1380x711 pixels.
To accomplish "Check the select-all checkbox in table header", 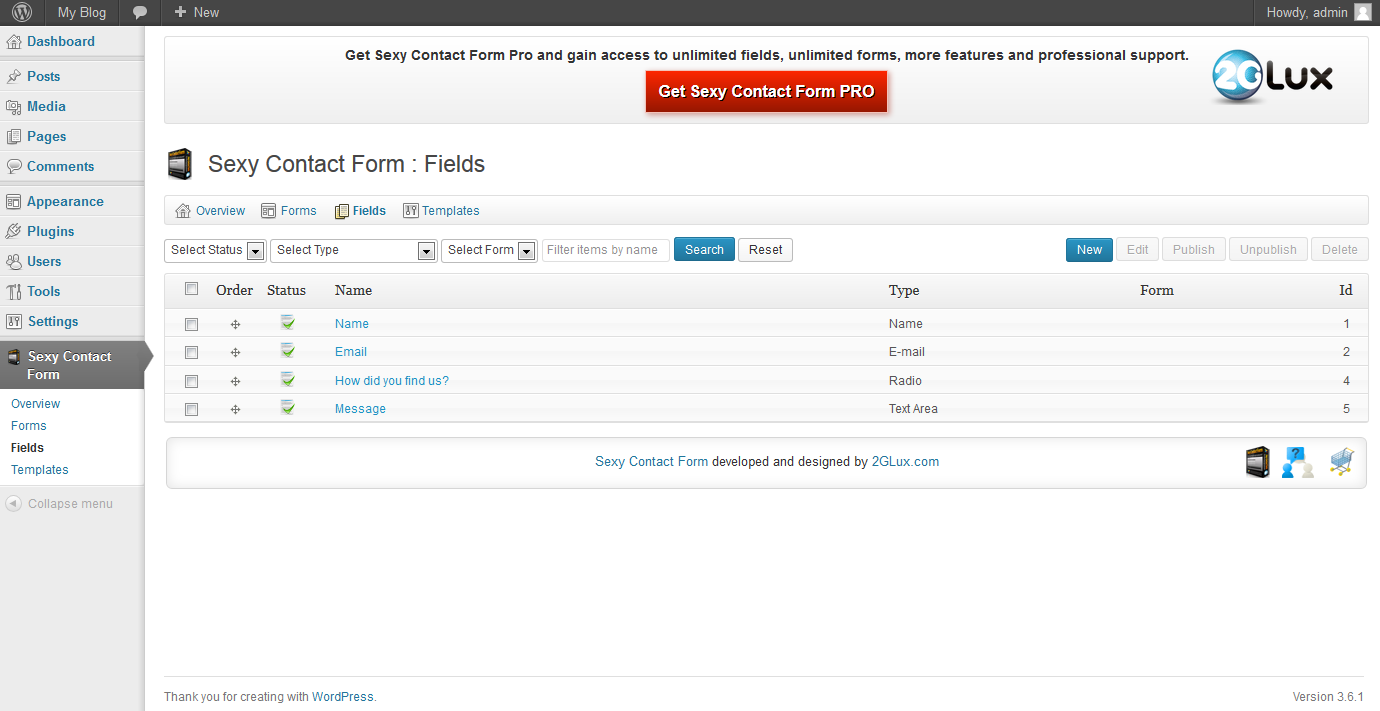I will [x=192, y=289].
